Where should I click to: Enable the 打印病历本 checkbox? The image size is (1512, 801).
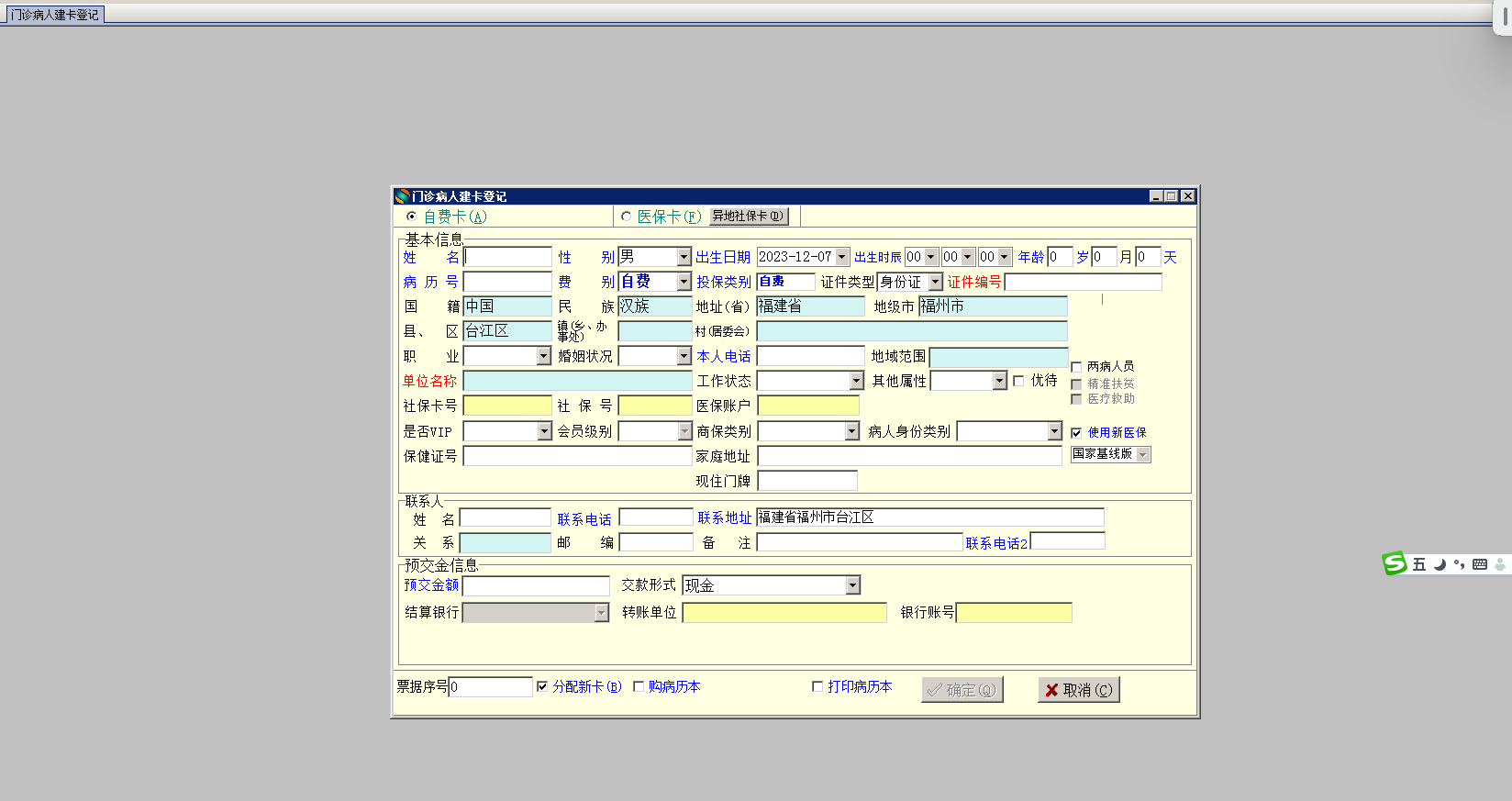817,686
